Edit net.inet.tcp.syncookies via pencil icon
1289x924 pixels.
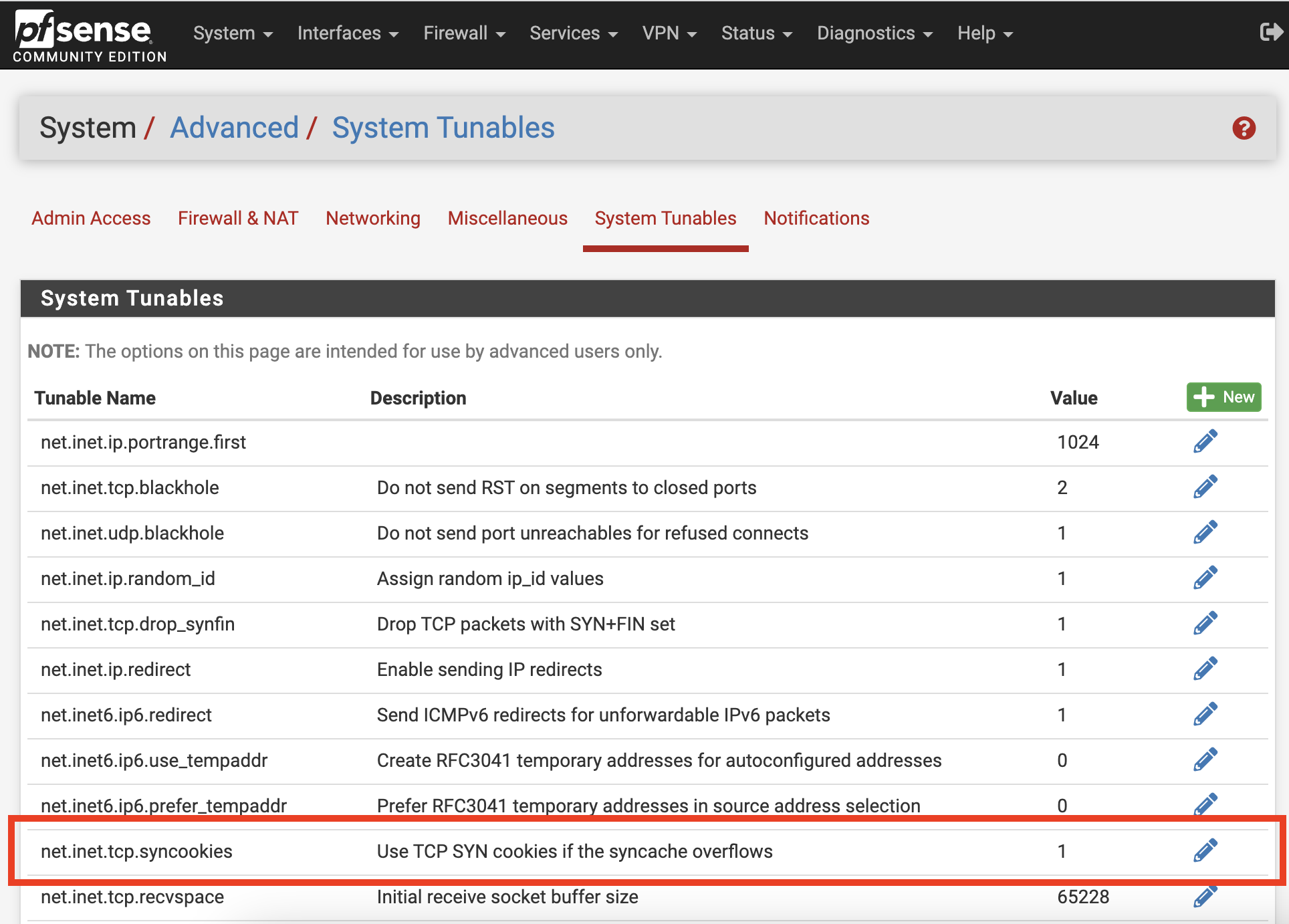click(1205, 850)
